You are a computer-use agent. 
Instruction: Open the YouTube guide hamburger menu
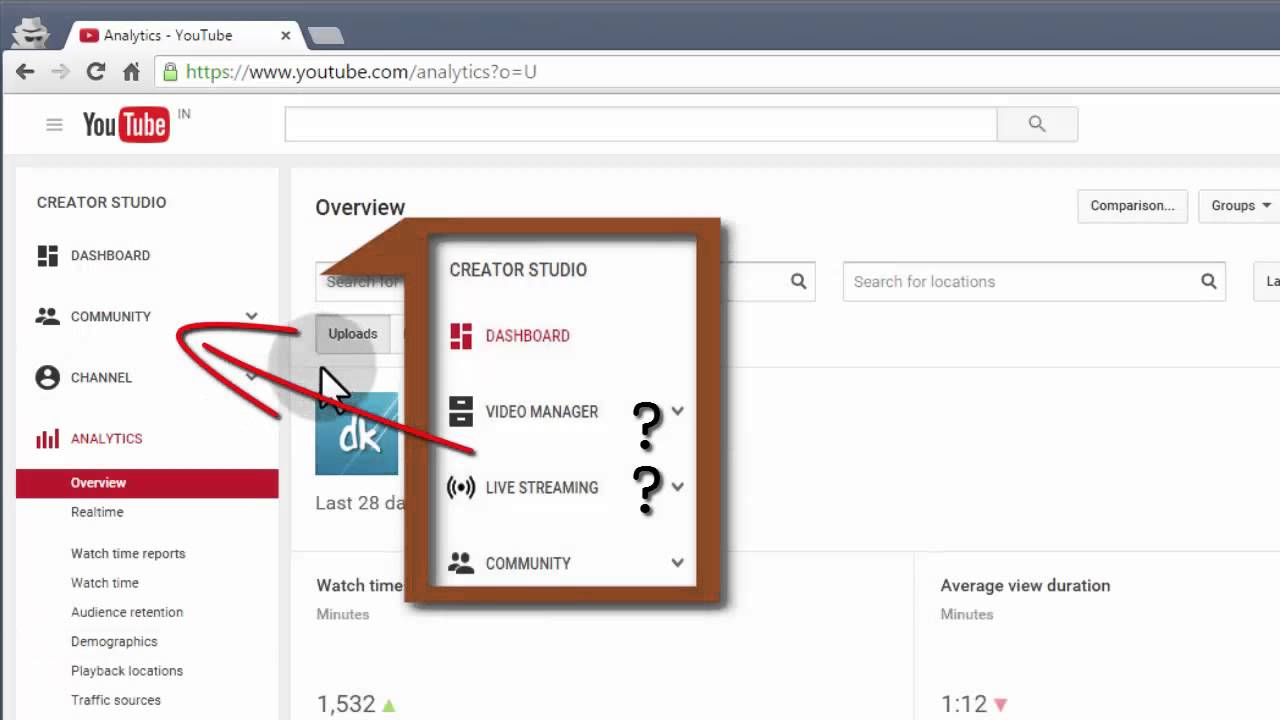[x=54, y=125]
